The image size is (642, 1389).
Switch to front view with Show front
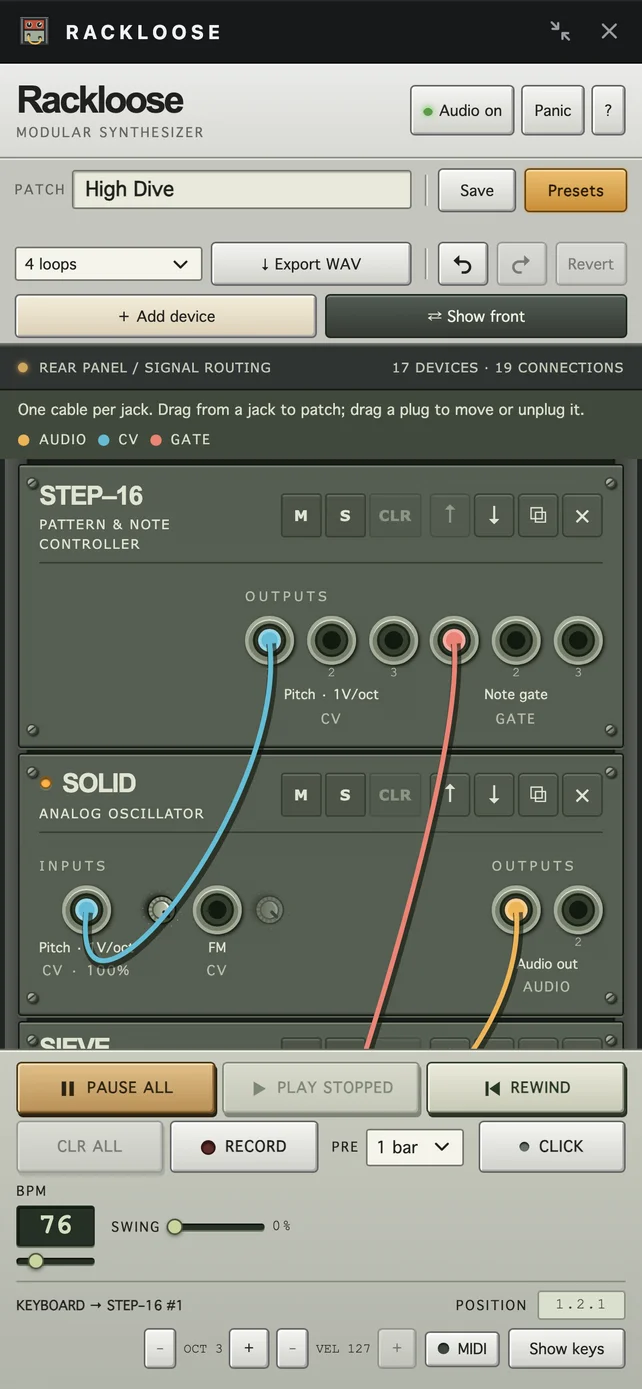[x=476, y=316]
